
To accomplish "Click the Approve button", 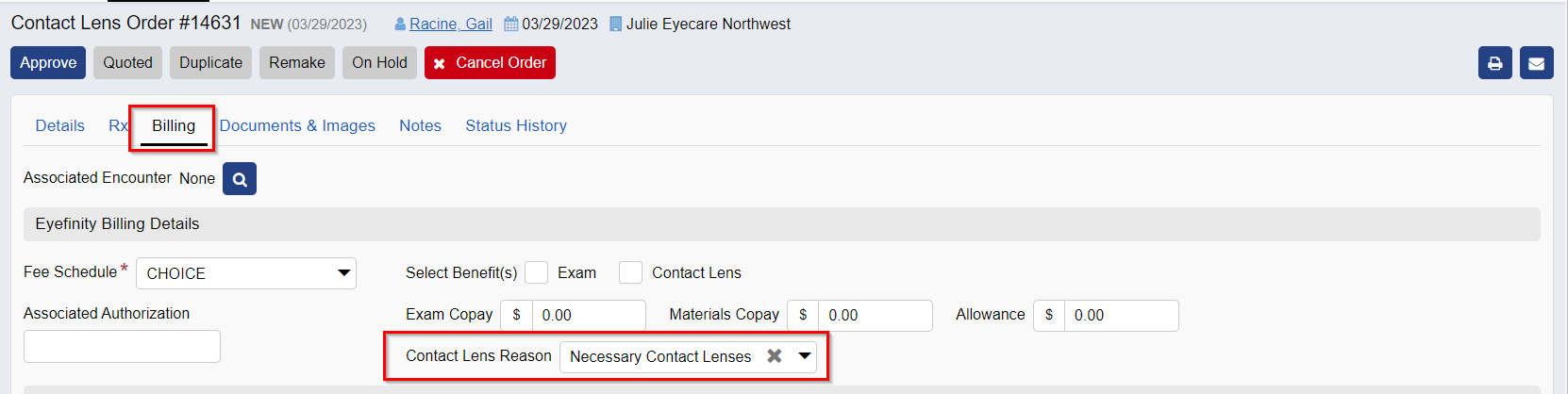I will (48, 63).
